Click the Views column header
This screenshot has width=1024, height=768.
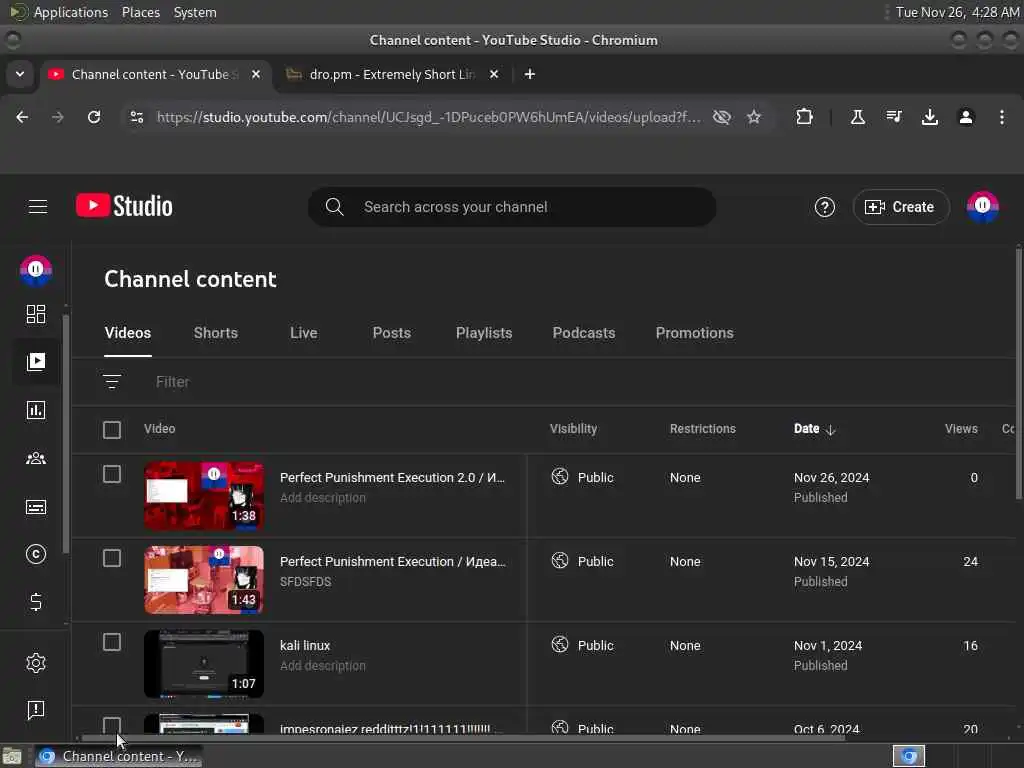pyautogui.click(x=961, y=429)
